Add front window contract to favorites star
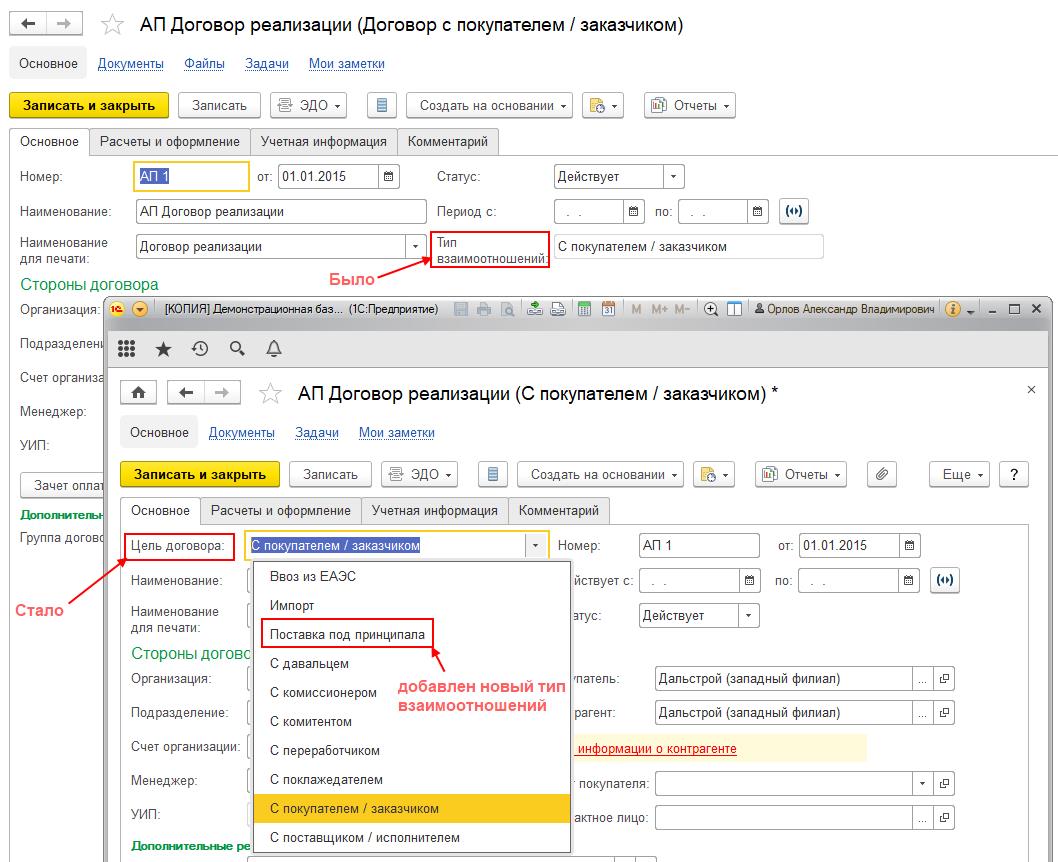Screen dimensions: 1058x862 (270, 393)
